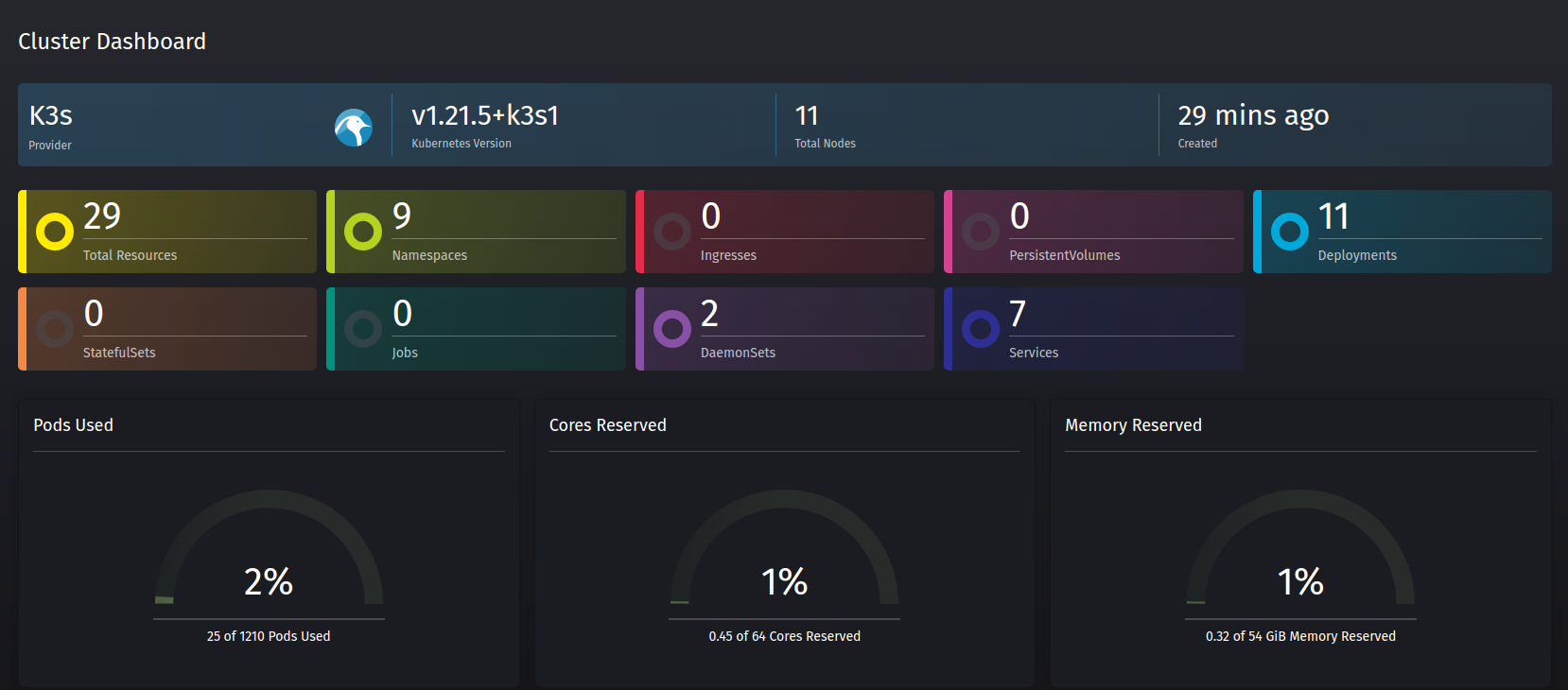Click the PersistentVolumes label
Image resolution: width=1568 pixels, height=690 pixels.
point(1064,255)
